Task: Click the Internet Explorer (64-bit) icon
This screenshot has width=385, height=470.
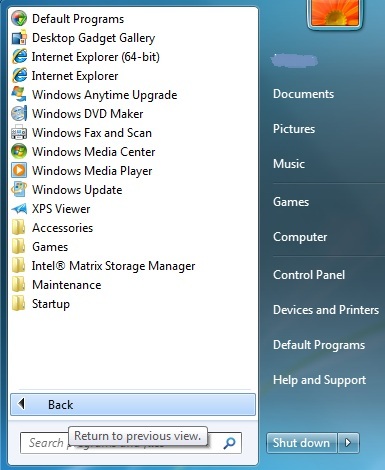Action: click(19, 56)
